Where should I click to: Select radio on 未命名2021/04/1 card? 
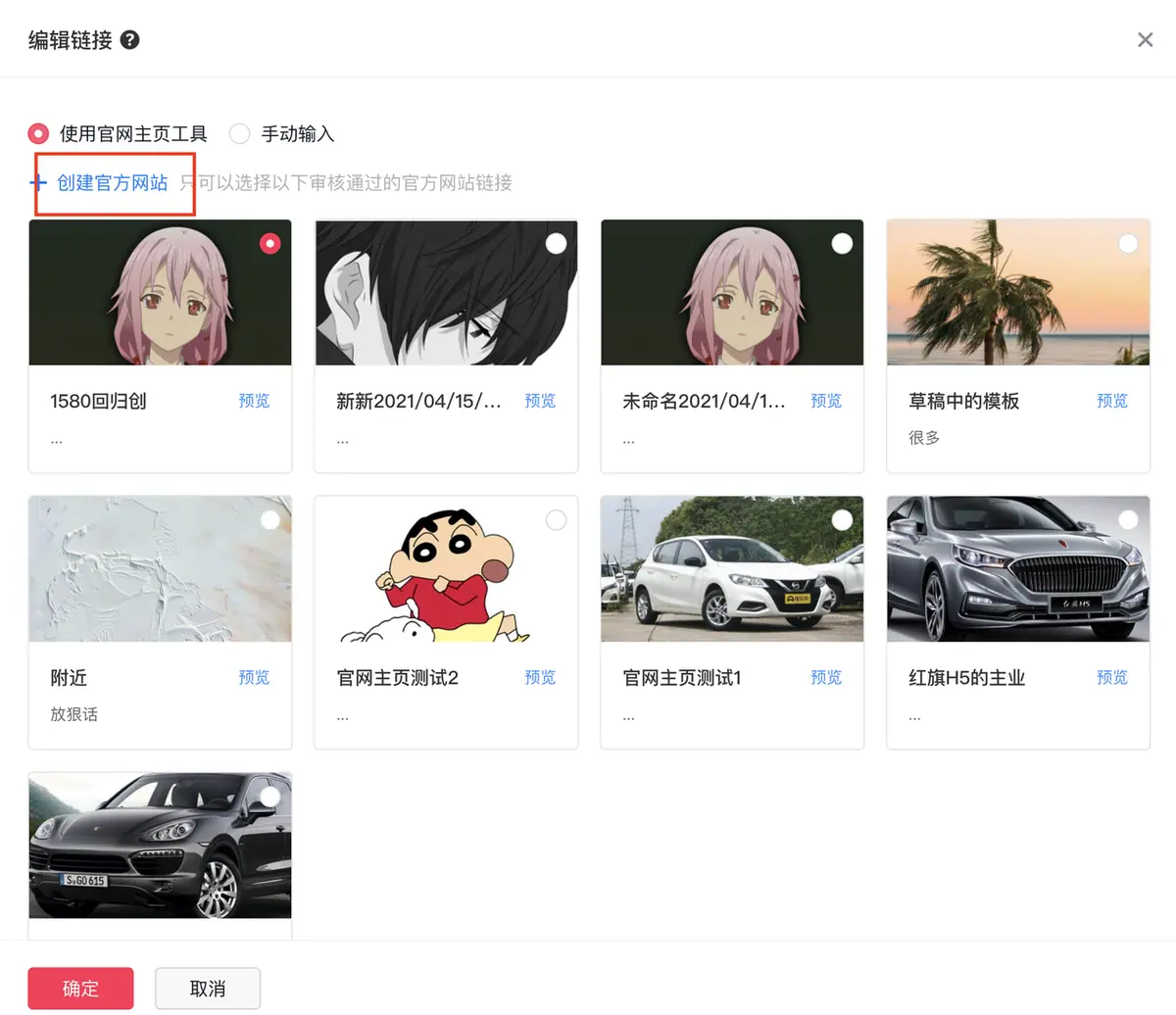point(842,243)
